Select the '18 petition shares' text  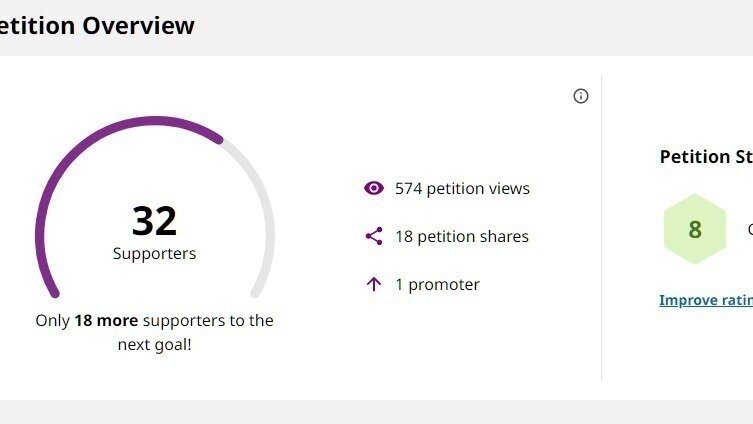click(x=461, y=237)
